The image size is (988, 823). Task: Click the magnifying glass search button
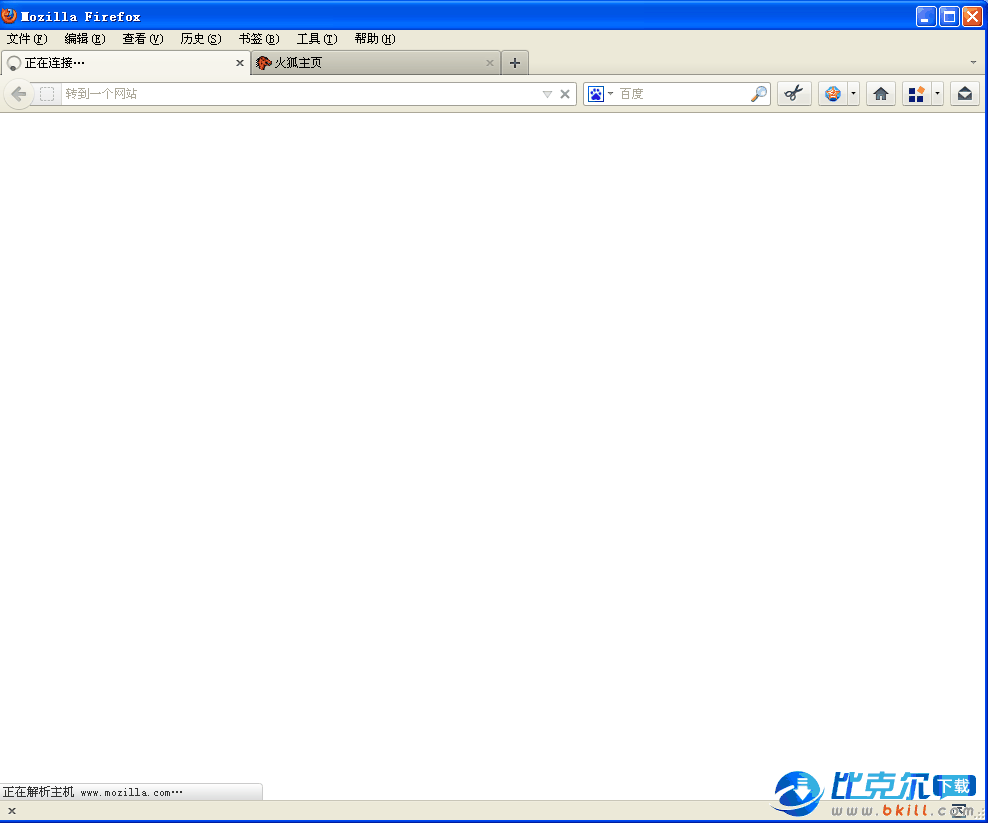tap(759, 94)
